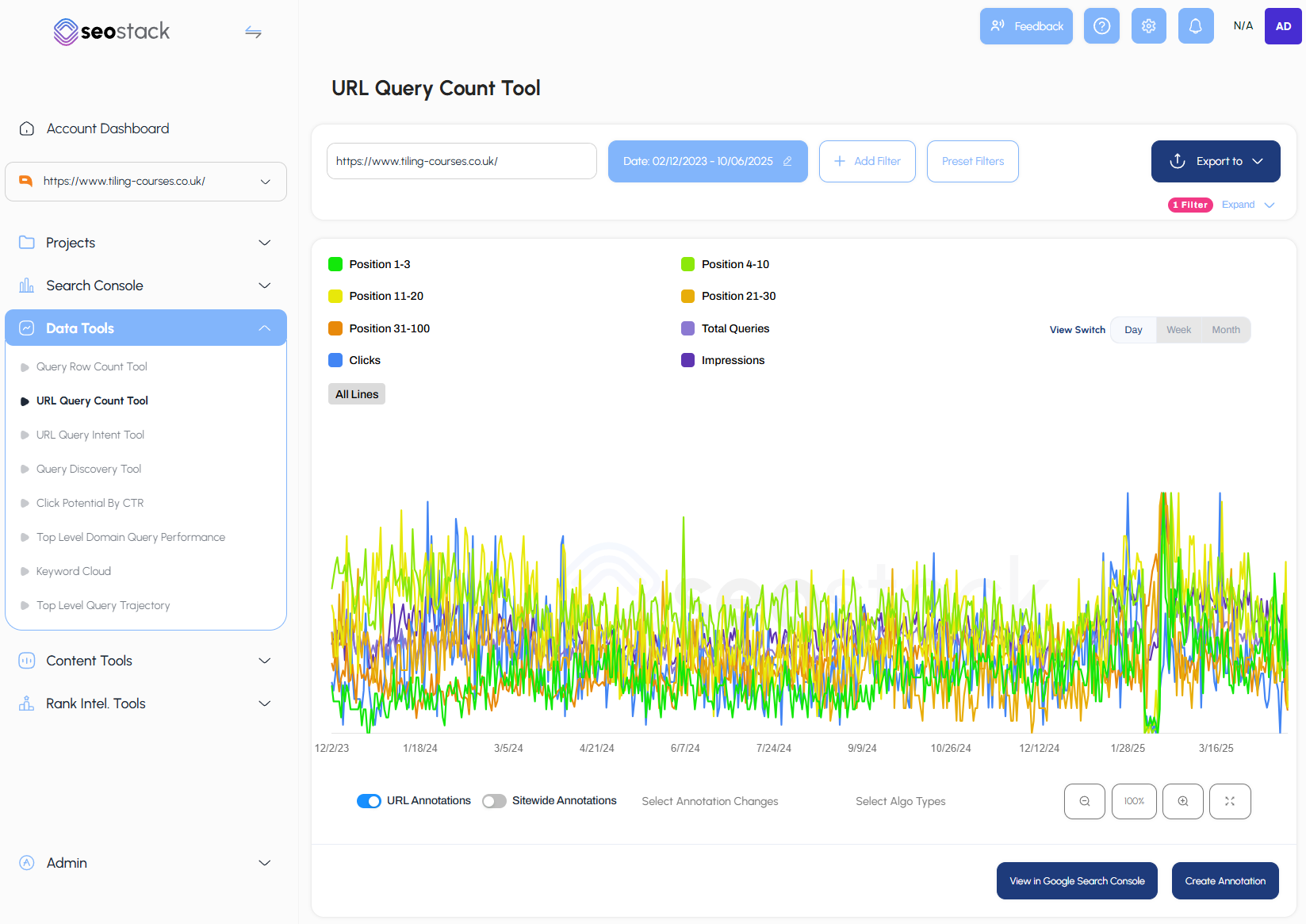Expand the applied filters with the Expand chevron
The image size is (1306, 924).
(x=1247, y=205)
